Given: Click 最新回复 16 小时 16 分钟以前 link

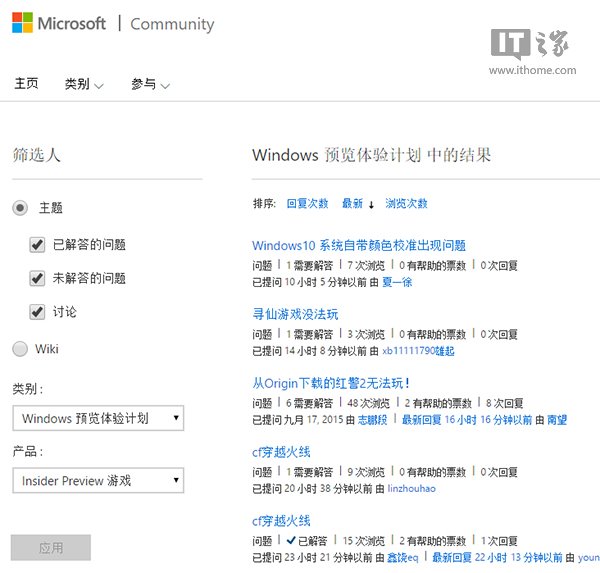Looking at the screenshot, I should (467, 420).
